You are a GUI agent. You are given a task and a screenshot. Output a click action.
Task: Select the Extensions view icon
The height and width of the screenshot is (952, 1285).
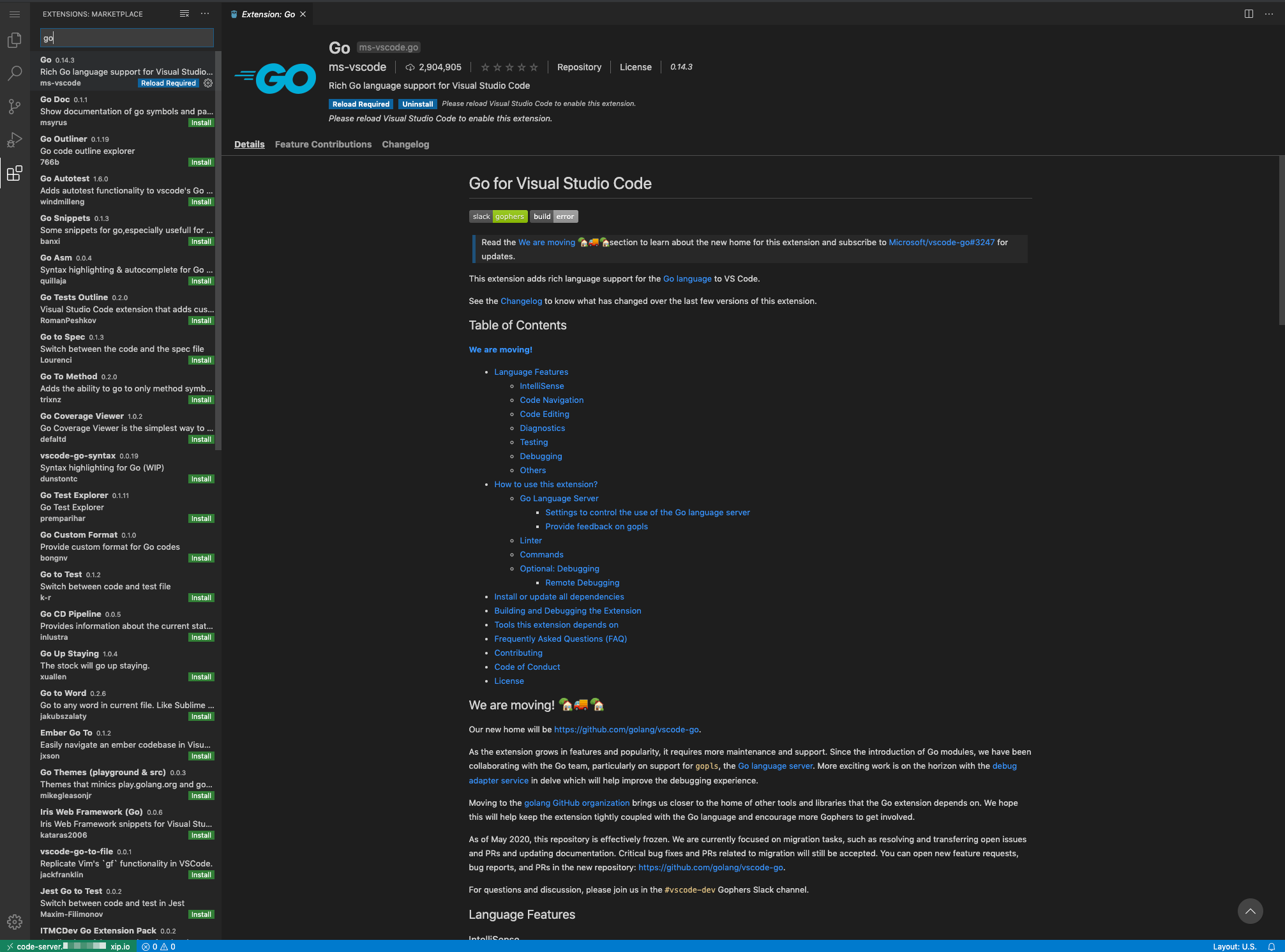coord(15,173)
